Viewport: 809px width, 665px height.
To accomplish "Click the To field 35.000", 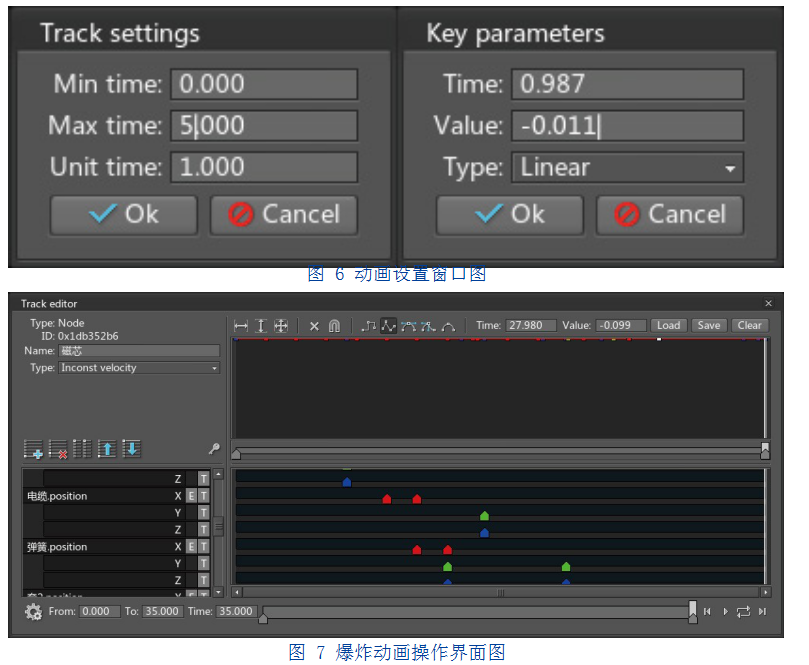I will click(x=163, y=611).
